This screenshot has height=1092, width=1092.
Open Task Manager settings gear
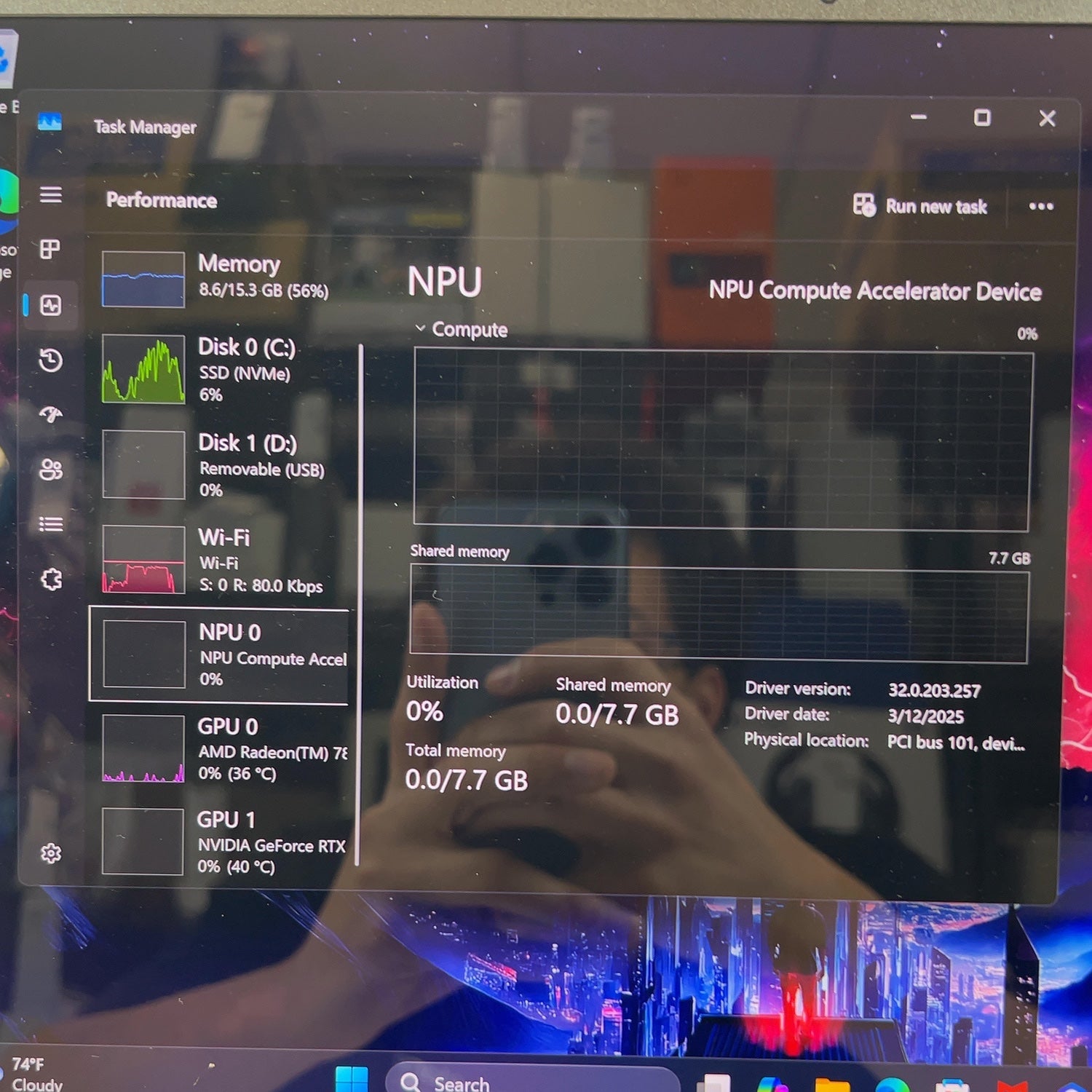click(x=50, y=852)
